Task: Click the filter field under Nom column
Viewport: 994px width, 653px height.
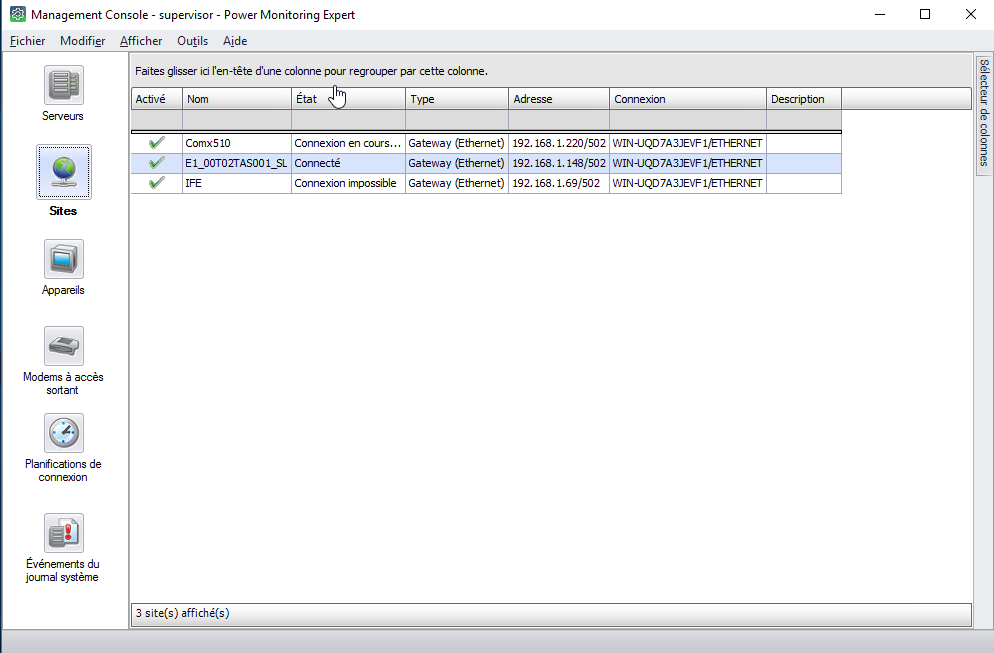Action: [x=236, y=120]
